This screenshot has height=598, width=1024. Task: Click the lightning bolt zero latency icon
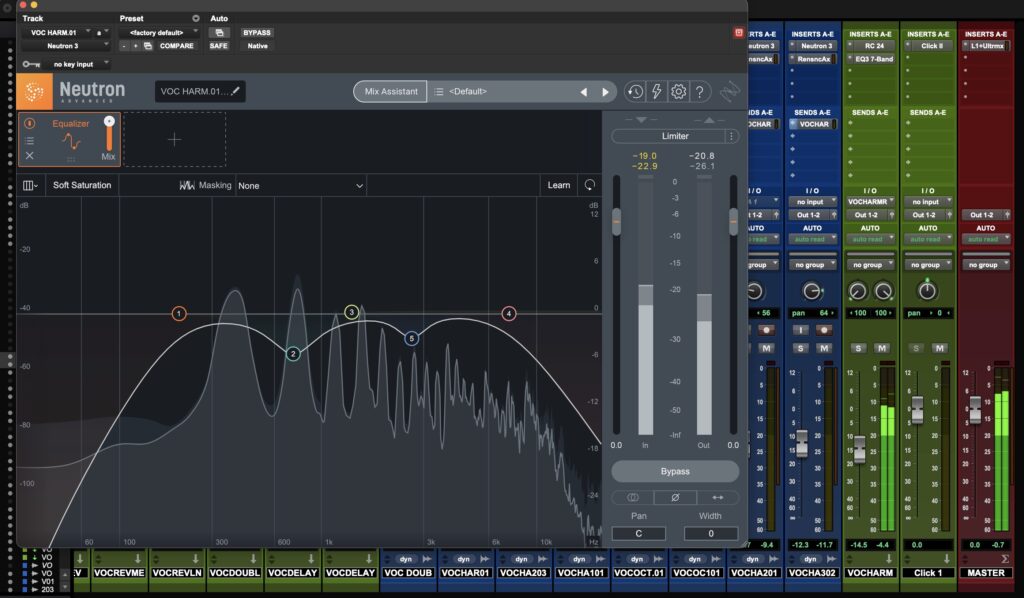[x=656, y=92]
